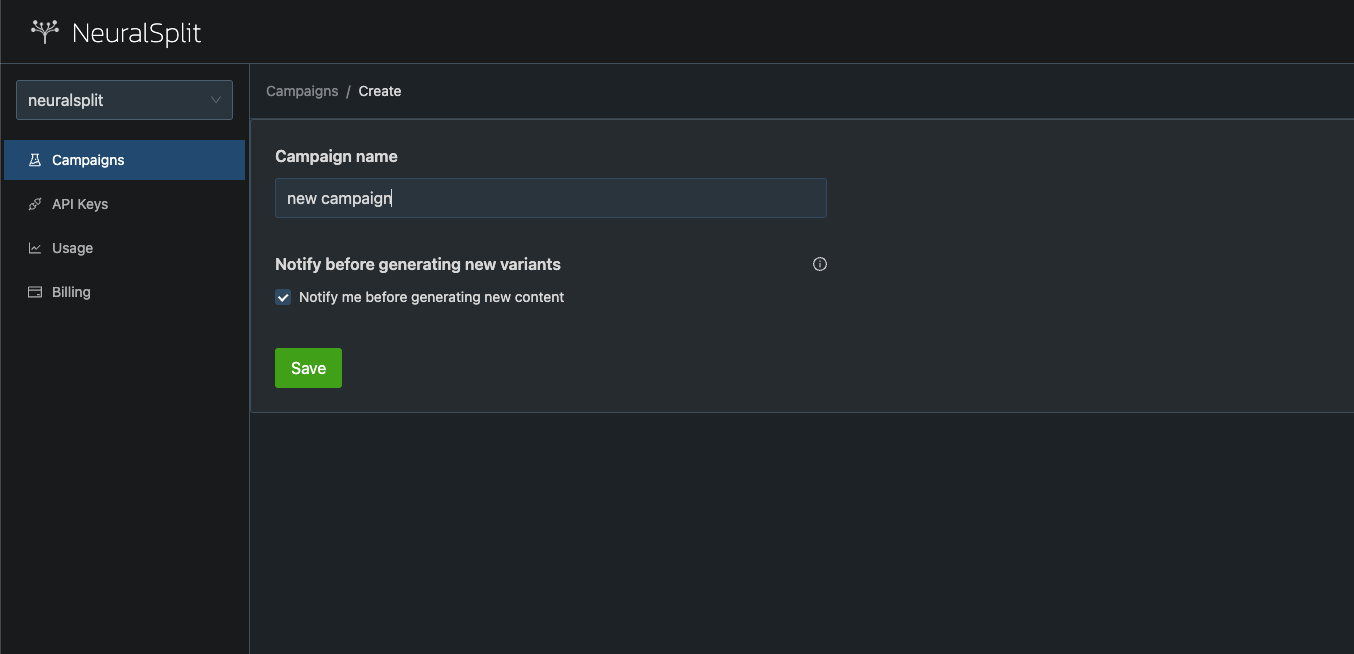Click the API Keys plug icon

(x=35, y=204)
